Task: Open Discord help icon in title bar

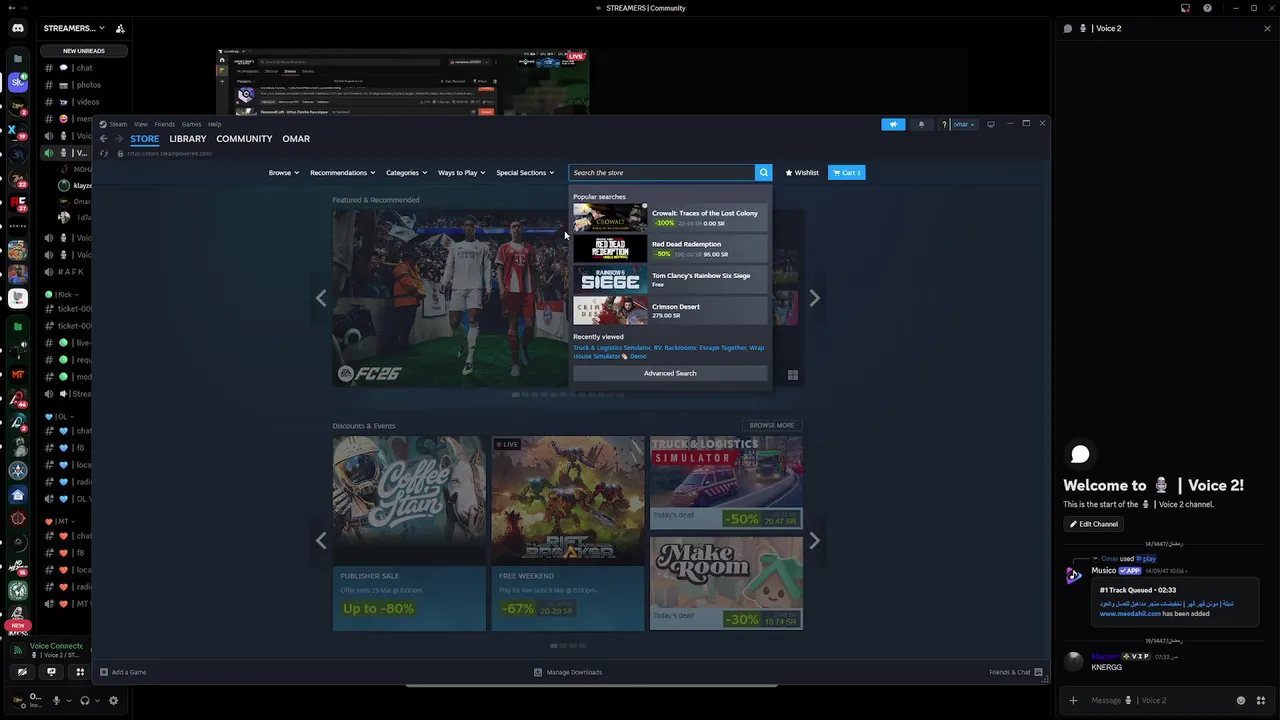Action: coord(1207,8)
